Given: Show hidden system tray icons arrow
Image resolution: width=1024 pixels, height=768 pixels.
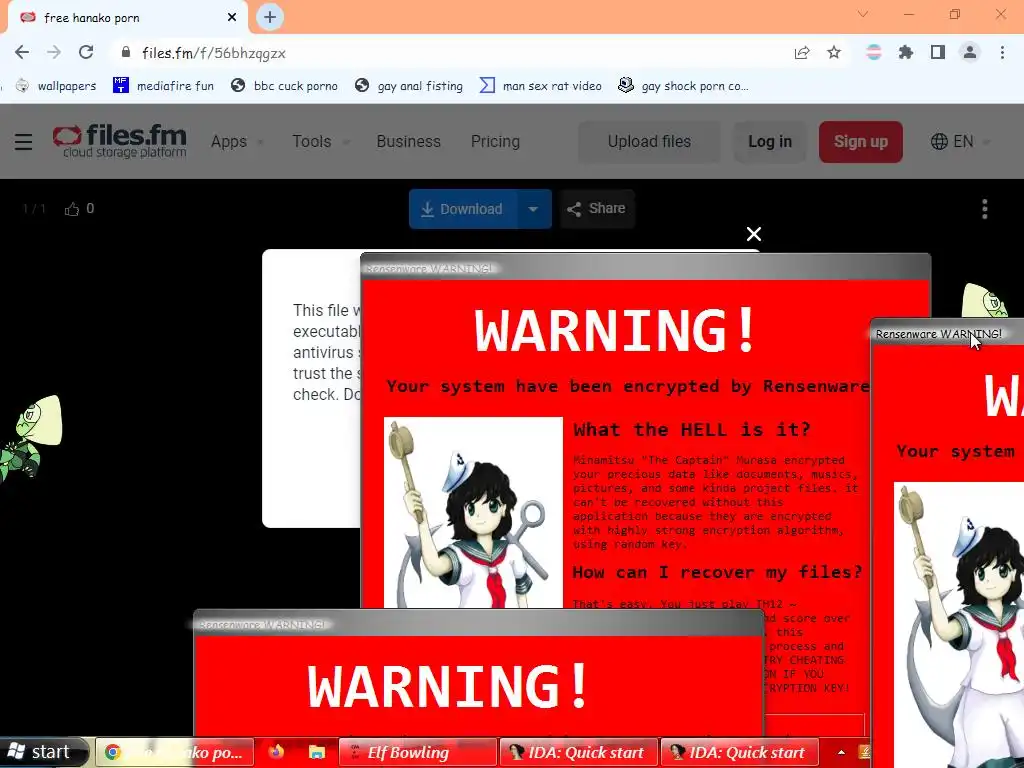Looking at the screenshot, I should point(841,752).
